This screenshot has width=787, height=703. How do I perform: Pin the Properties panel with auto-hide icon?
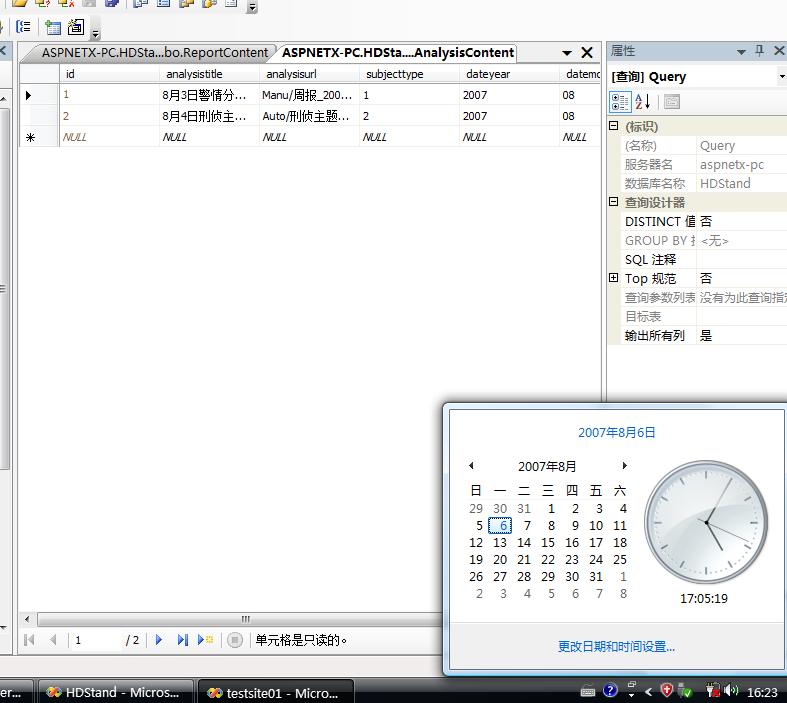pos(759,52)
